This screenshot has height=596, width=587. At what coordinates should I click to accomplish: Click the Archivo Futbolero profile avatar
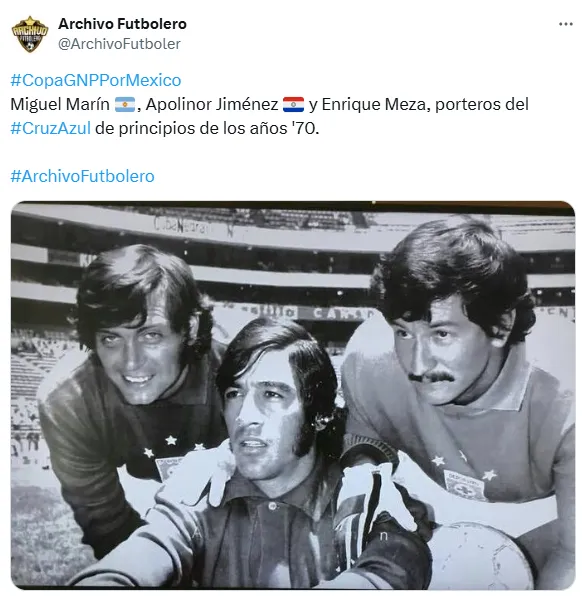30,34
